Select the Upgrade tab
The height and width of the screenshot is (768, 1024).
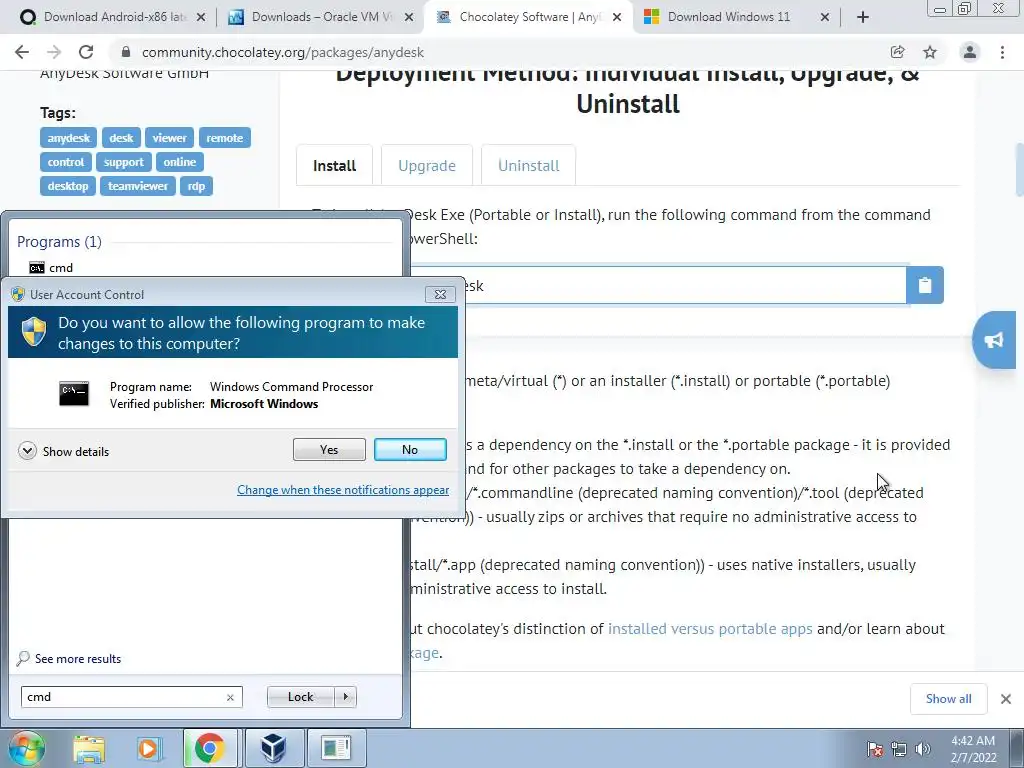point(427,166)
